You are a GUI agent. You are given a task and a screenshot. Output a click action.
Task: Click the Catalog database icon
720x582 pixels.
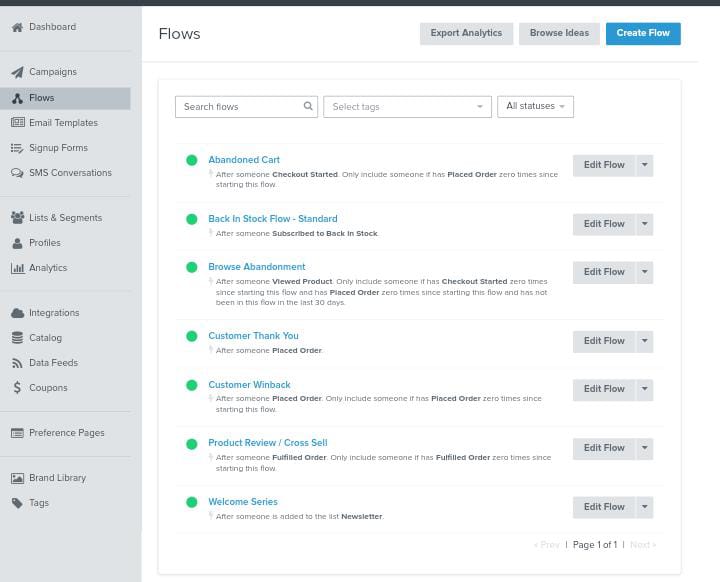coord(17,338)
